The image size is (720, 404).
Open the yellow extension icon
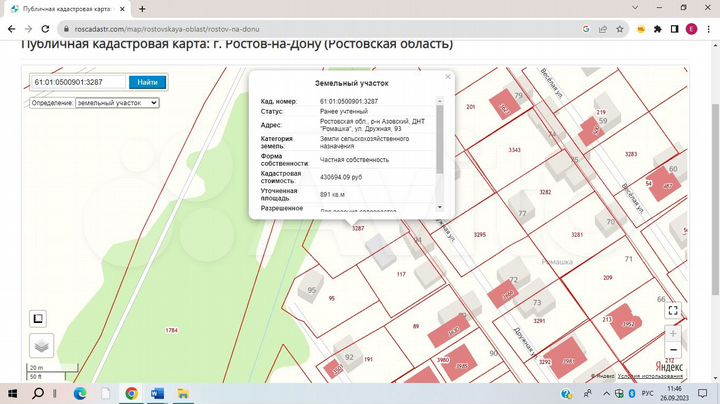[641, 29]
